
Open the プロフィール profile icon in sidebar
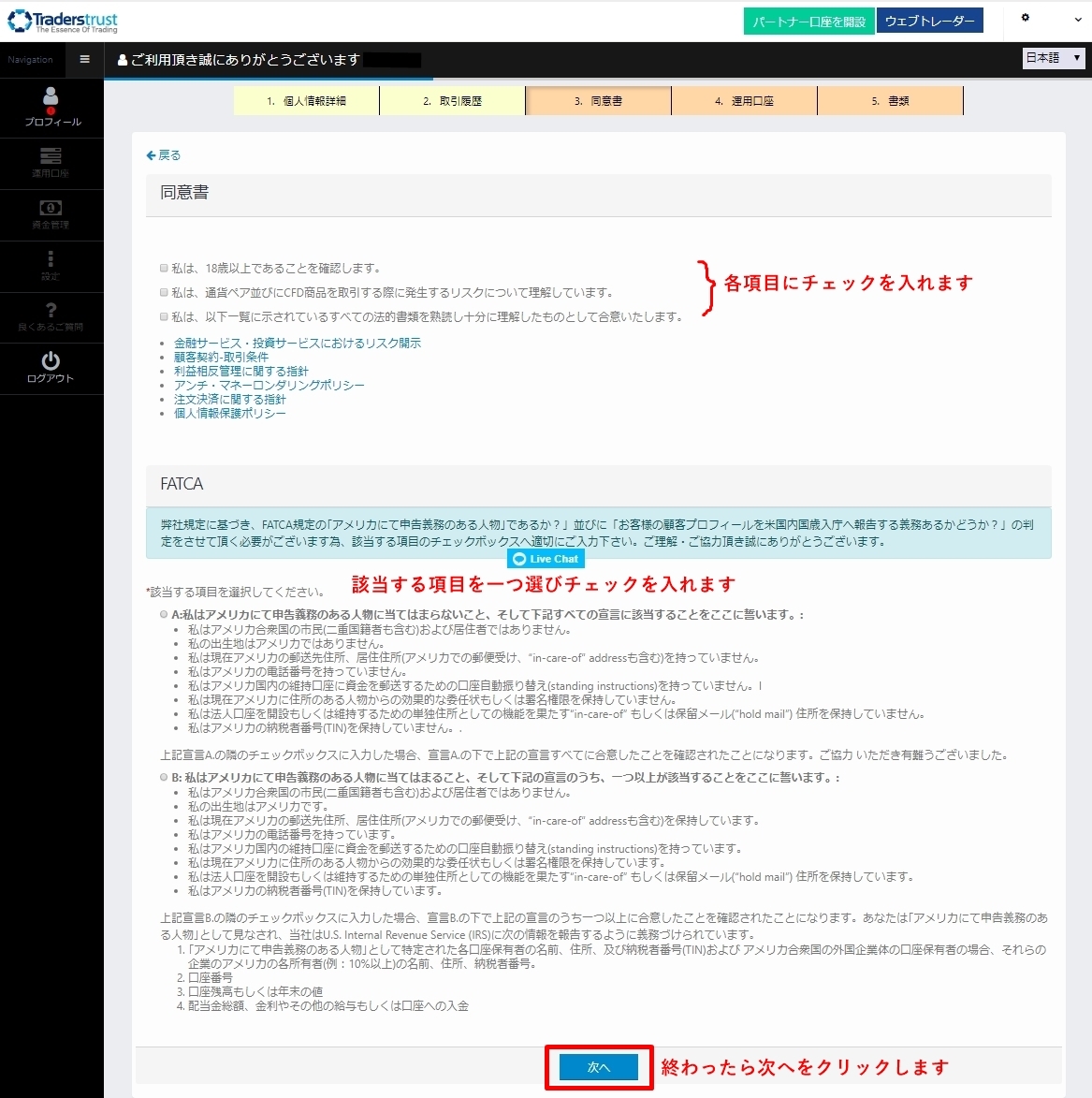pyautogui.click(x=51, y=96)
